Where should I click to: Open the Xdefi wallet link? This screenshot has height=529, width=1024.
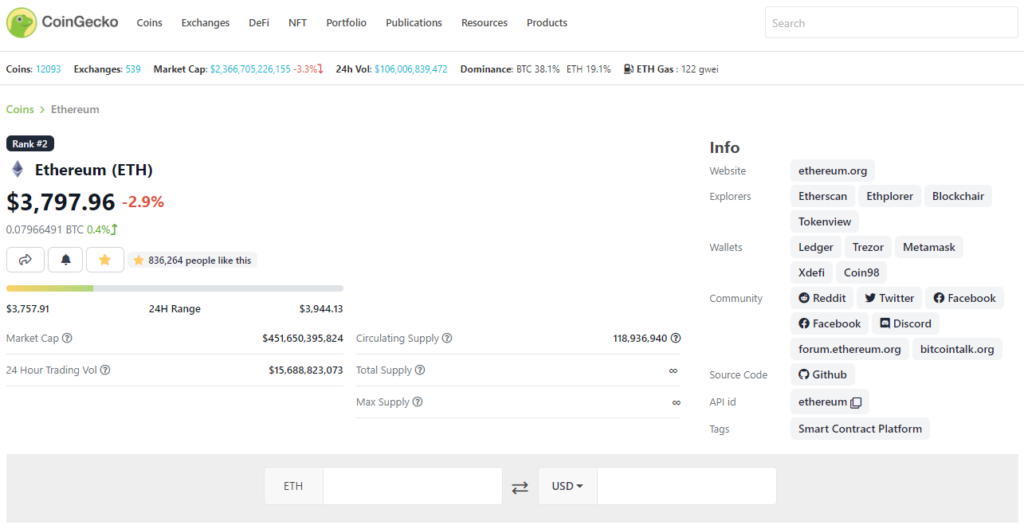pos(812,272)
